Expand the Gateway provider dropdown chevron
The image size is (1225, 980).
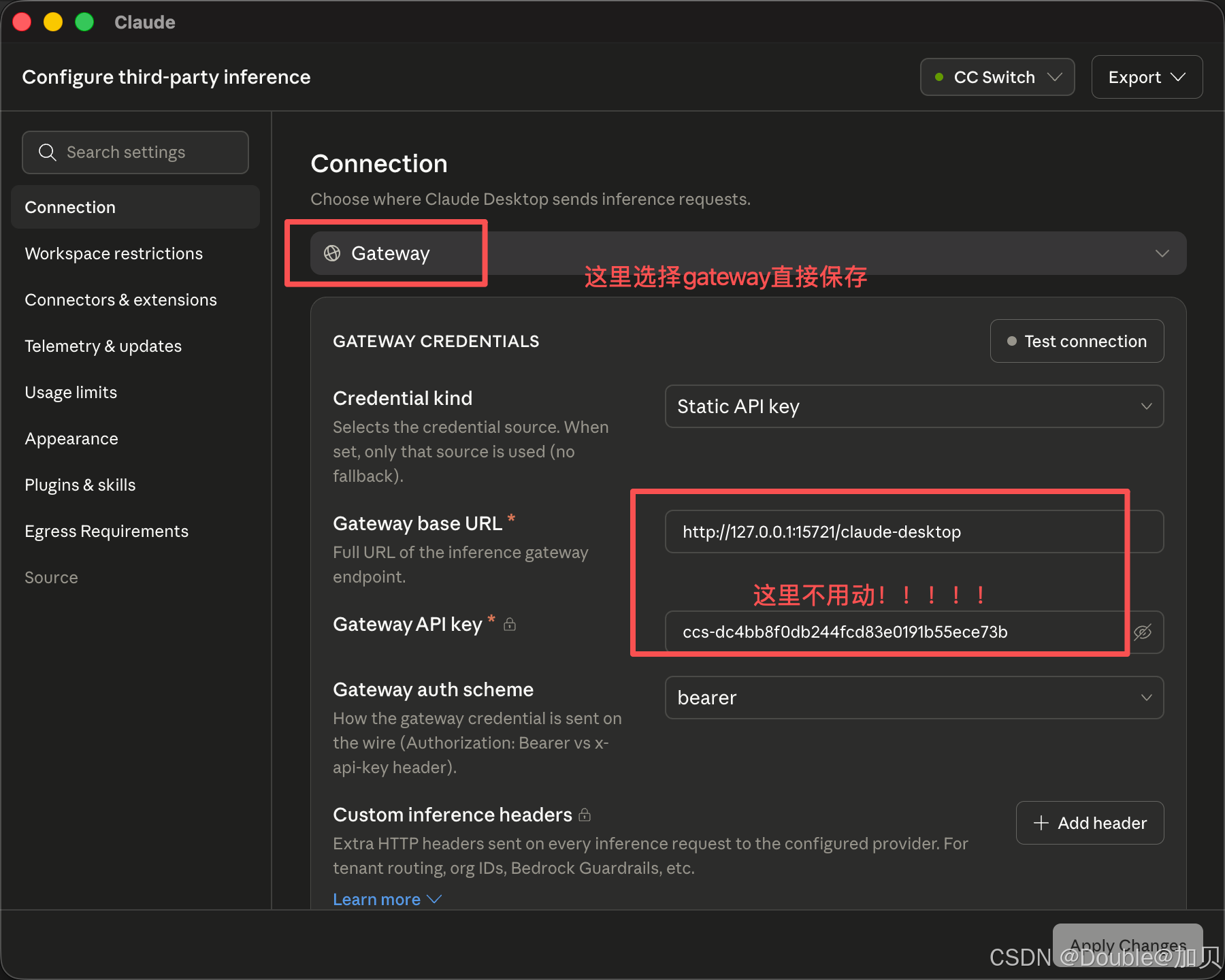click(1162, 253)
